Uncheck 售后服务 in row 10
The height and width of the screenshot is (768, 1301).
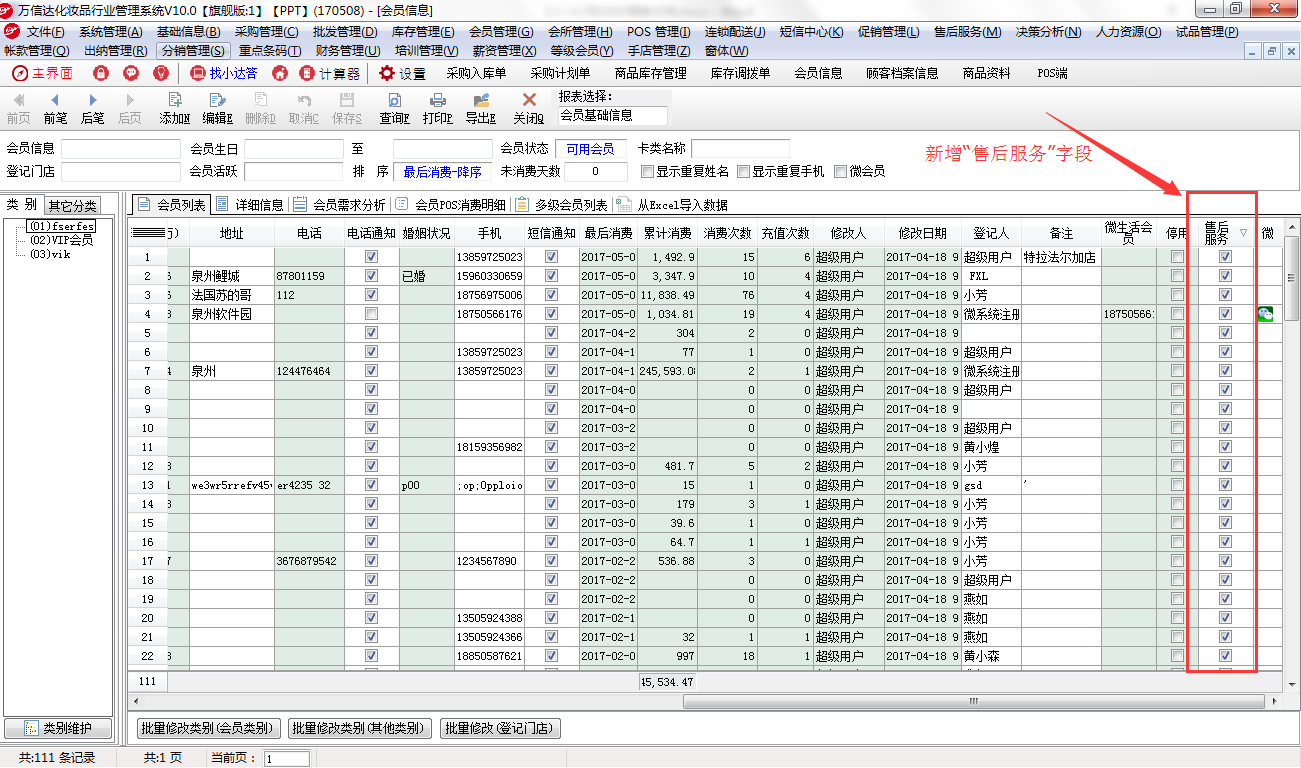pyautogui.click(x=1225, y=428)
